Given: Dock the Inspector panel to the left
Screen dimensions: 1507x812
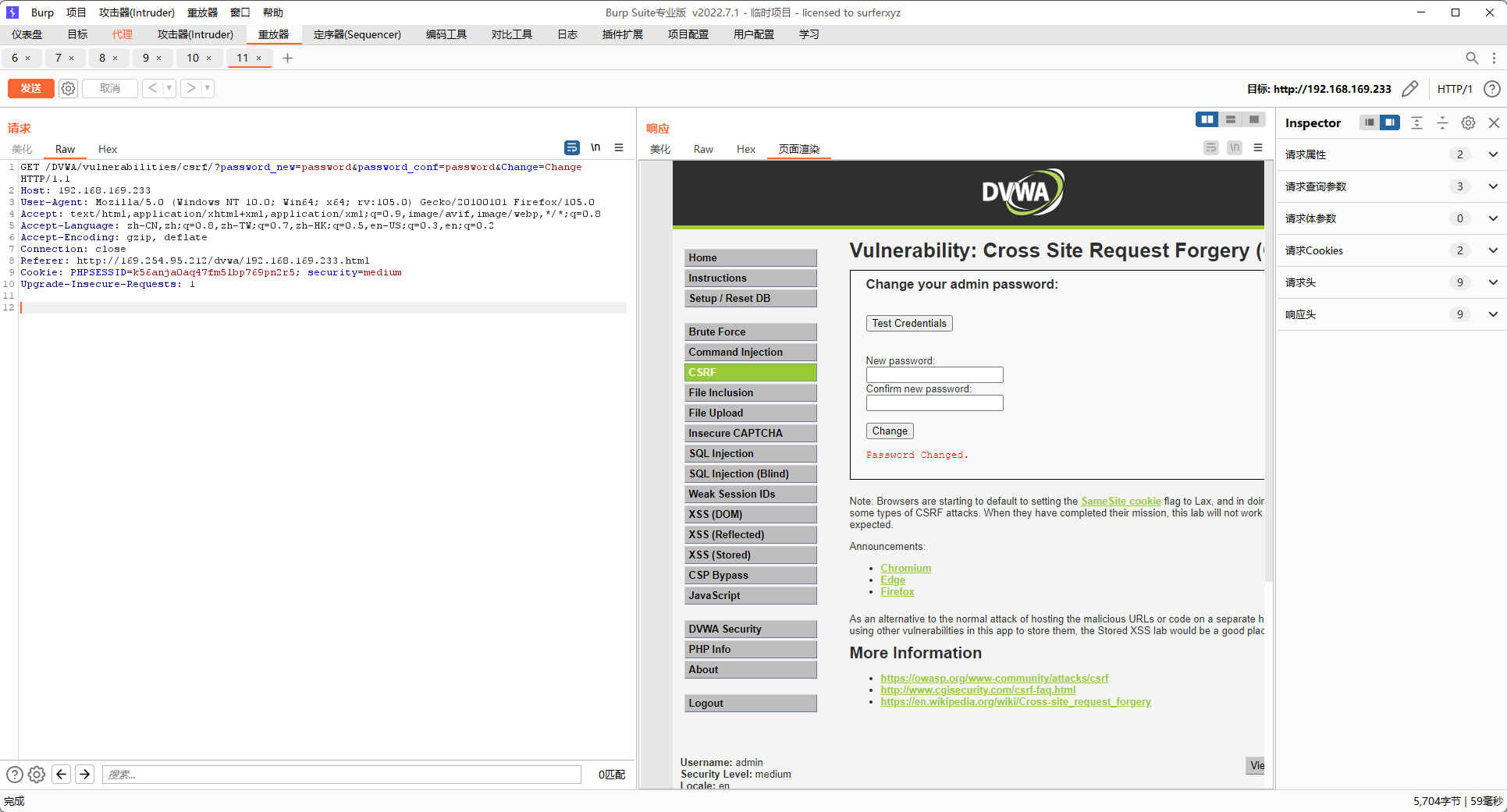Looking at the screenshot, I should click(x=1370, y=122).
